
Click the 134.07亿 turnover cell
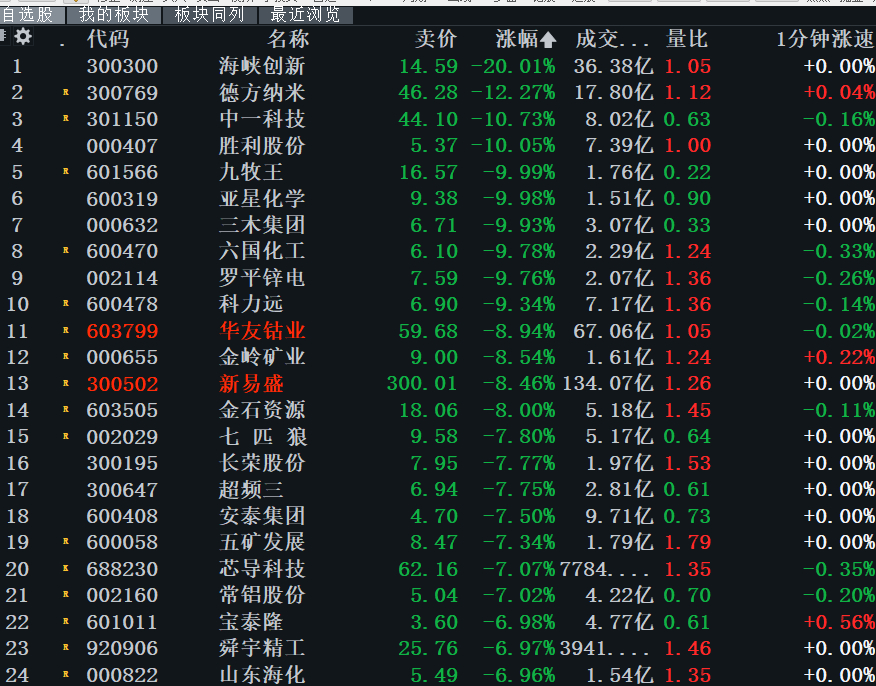point(606,383)
